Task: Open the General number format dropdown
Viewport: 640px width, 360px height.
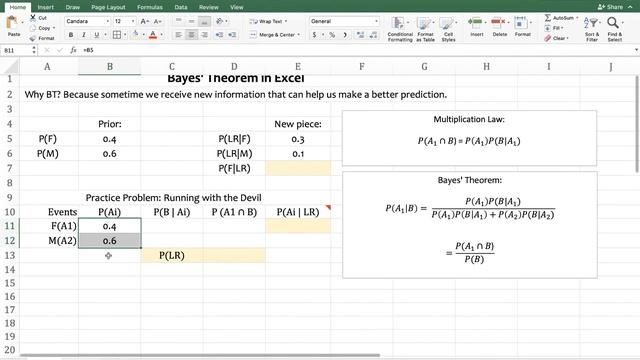Action: click(376, 21)
